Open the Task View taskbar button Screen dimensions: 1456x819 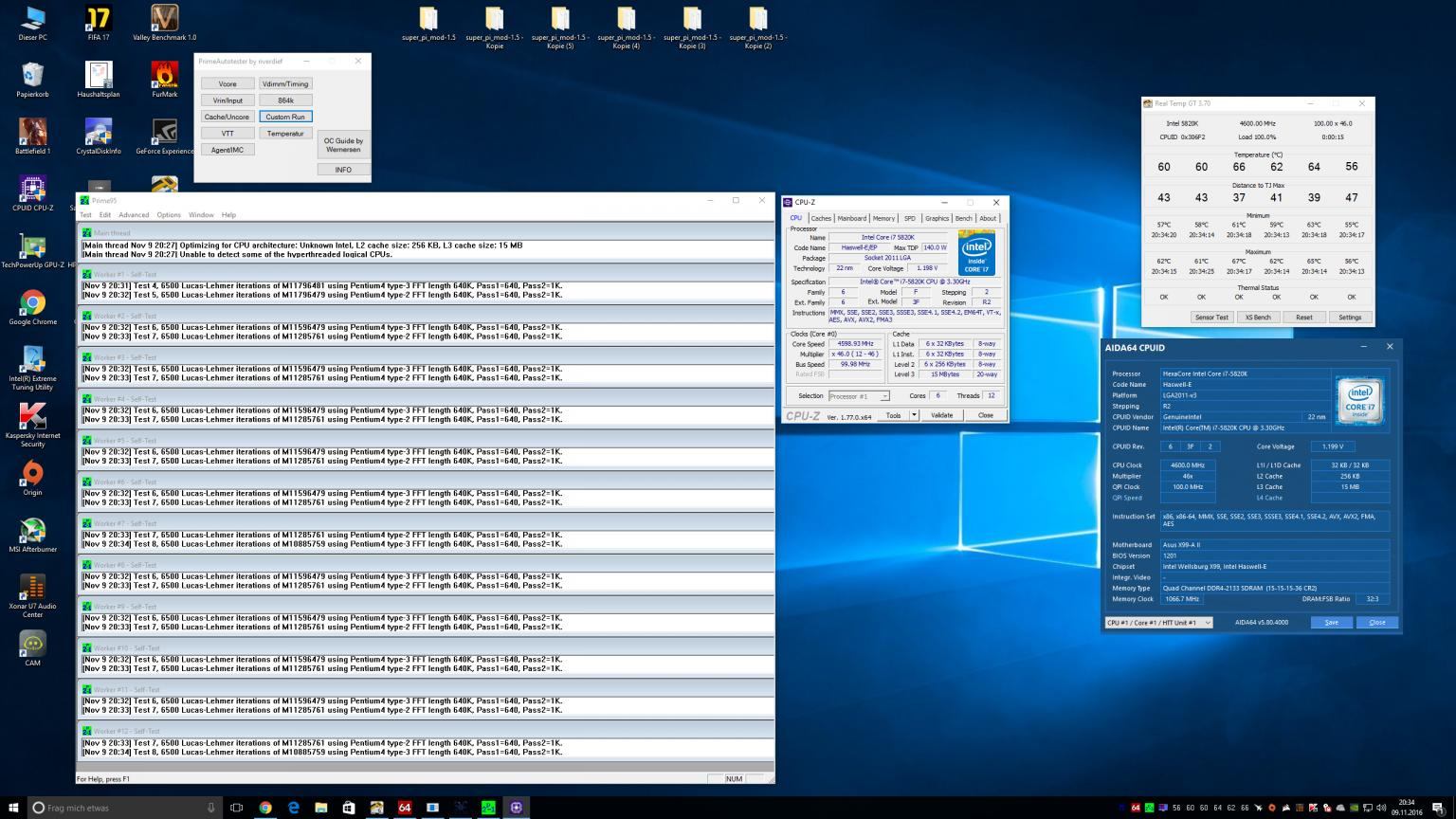point(237,808)
